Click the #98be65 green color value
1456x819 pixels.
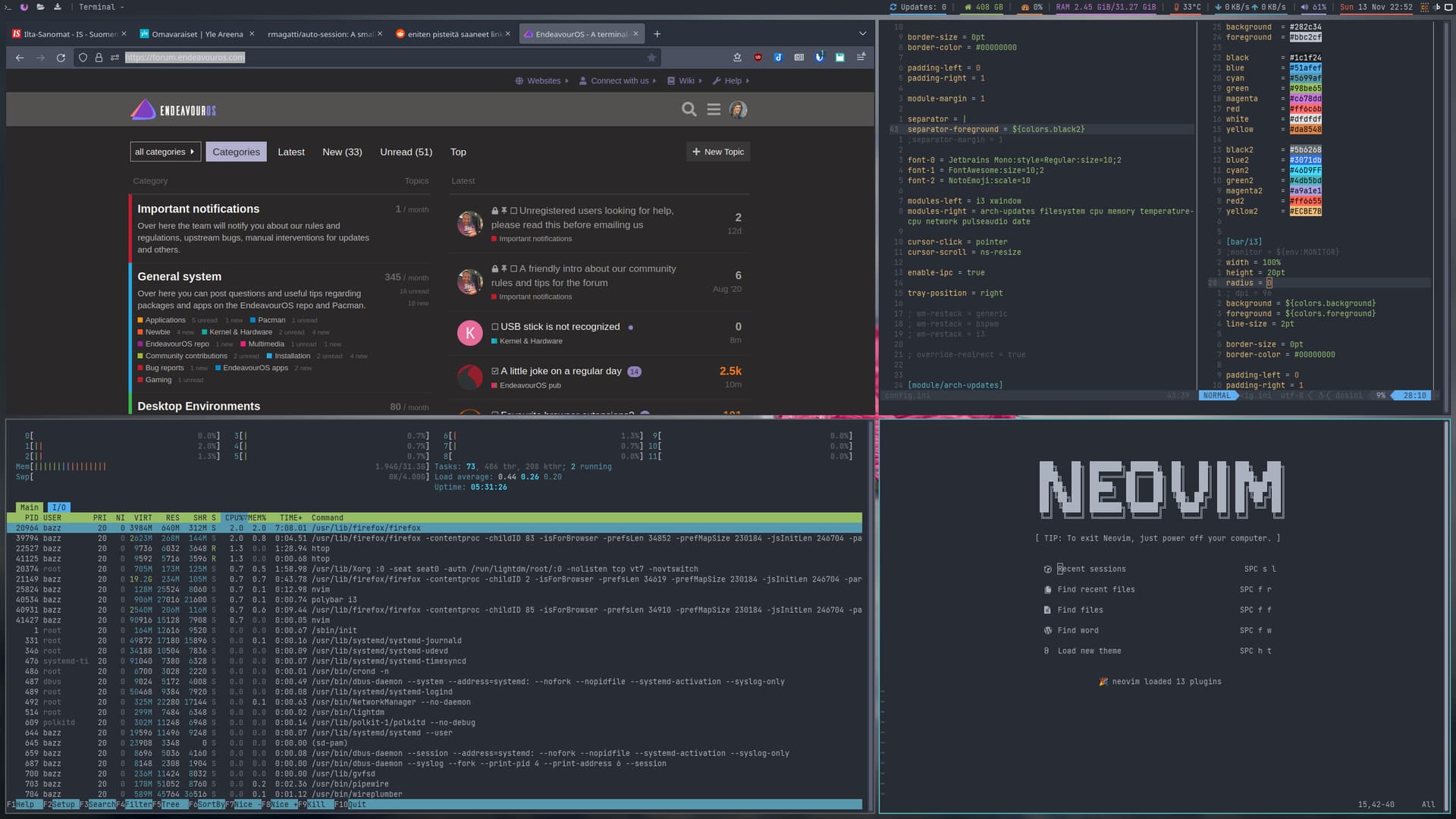1305,89
